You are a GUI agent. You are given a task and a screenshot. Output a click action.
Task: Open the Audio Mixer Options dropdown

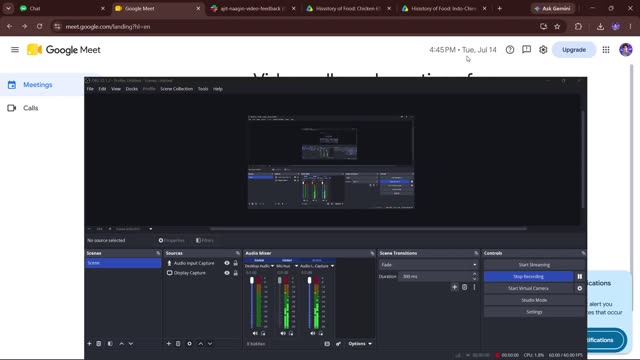[360, 344]
